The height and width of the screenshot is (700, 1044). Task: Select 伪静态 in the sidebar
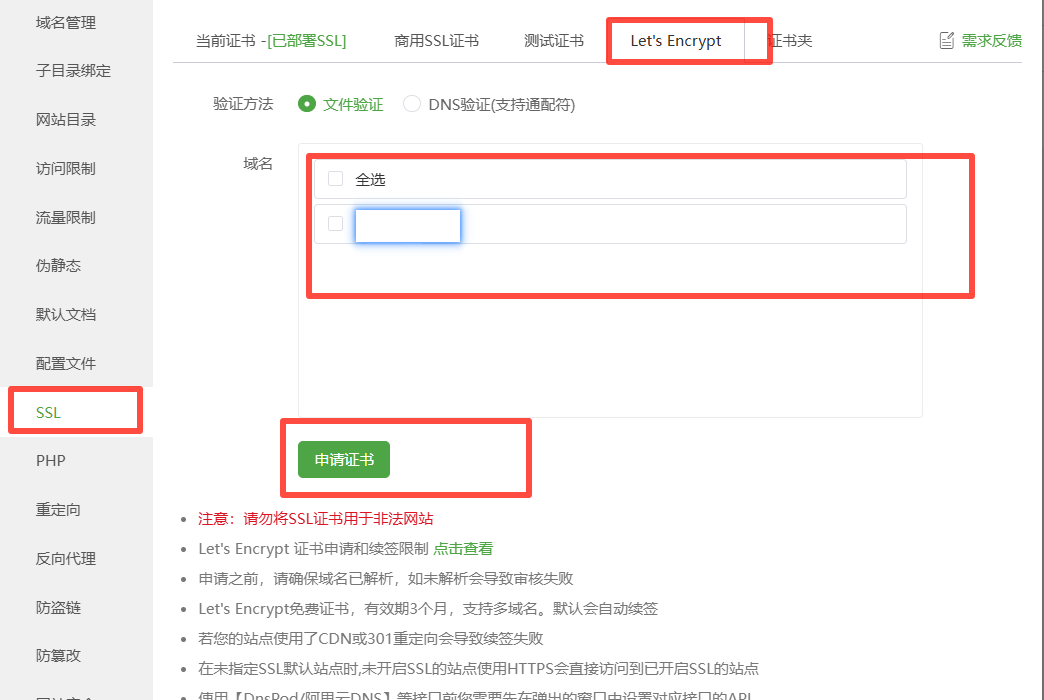(x=58, y=266)
